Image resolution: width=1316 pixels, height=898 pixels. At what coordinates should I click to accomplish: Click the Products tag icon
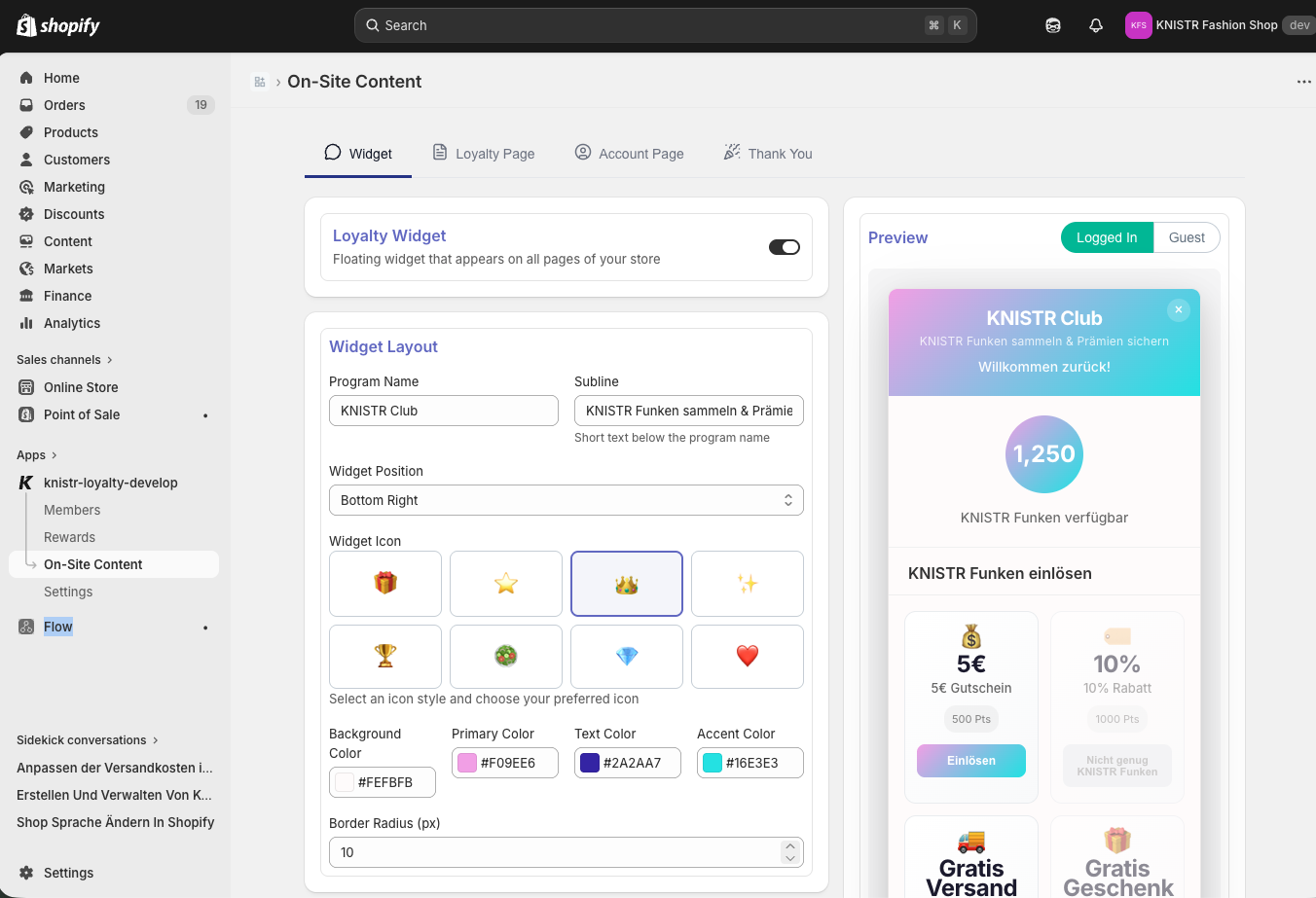tap(26, 132)
